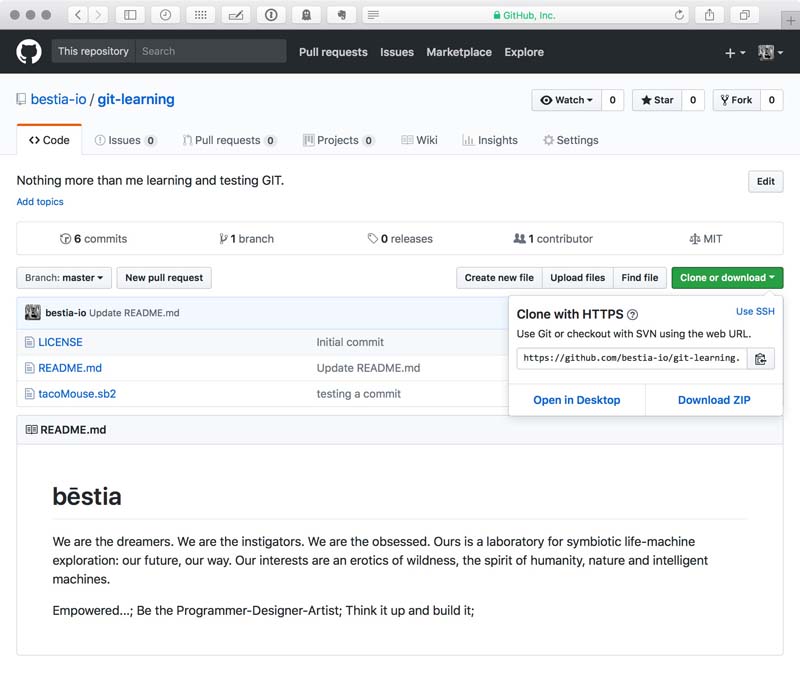Open the bestia-io owner link

(58, 99)
